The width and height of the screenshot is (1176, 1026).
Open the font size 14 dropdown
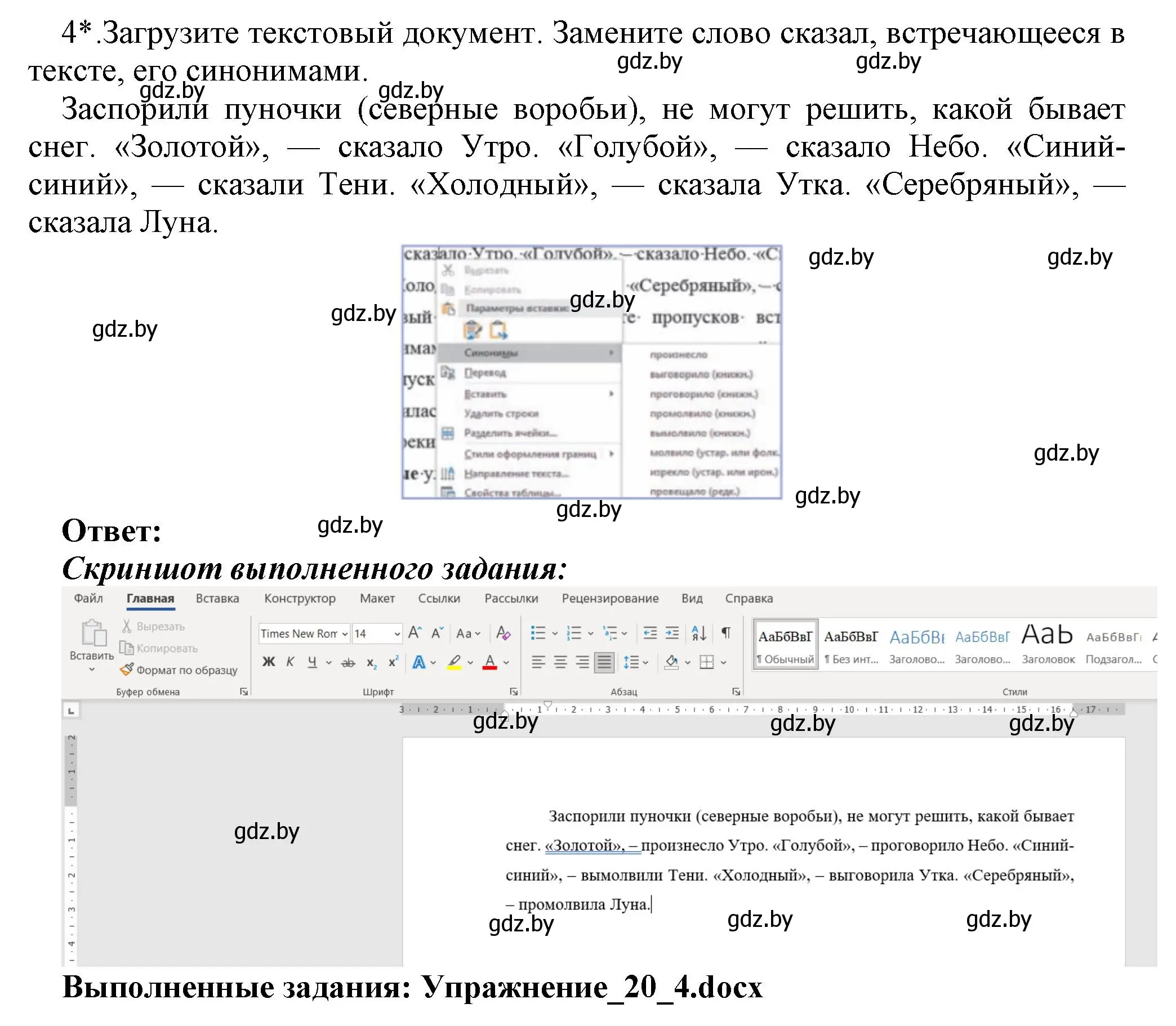pos(397,634)
